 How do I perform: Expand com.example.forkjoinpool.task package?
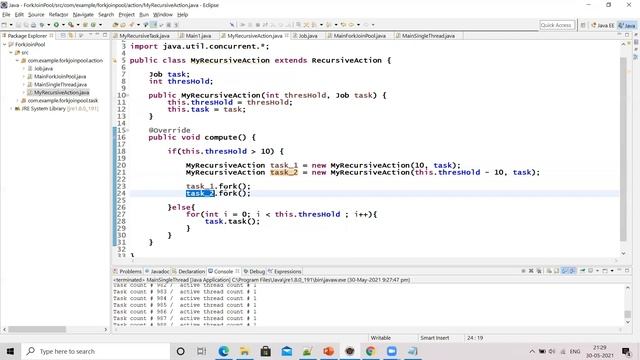(x=18, y=100)
